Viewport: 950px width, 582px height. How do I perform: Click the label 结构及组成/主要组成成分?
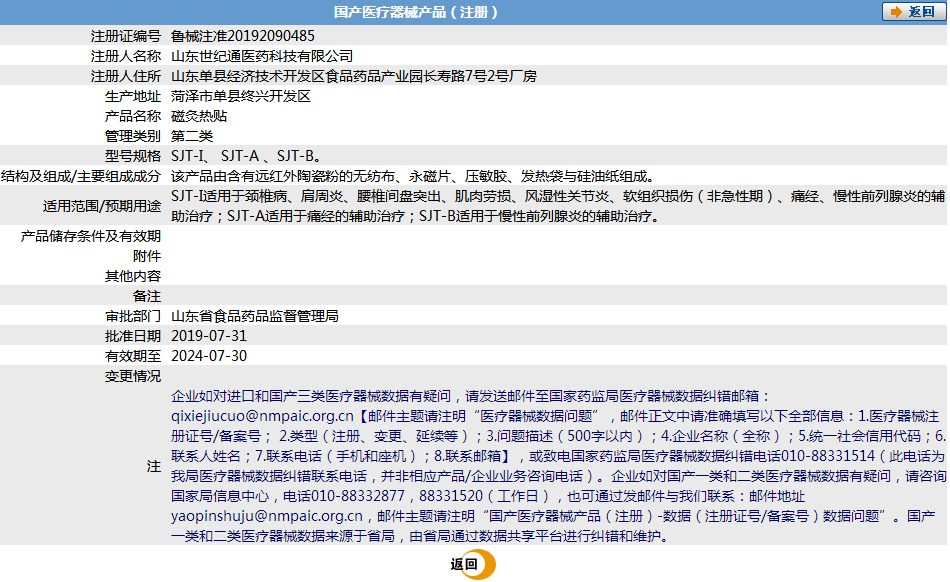(81, 176)
